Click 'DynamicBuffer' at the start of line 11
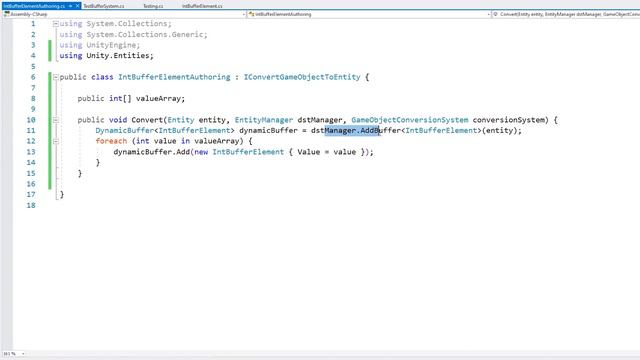 (124, 131)
